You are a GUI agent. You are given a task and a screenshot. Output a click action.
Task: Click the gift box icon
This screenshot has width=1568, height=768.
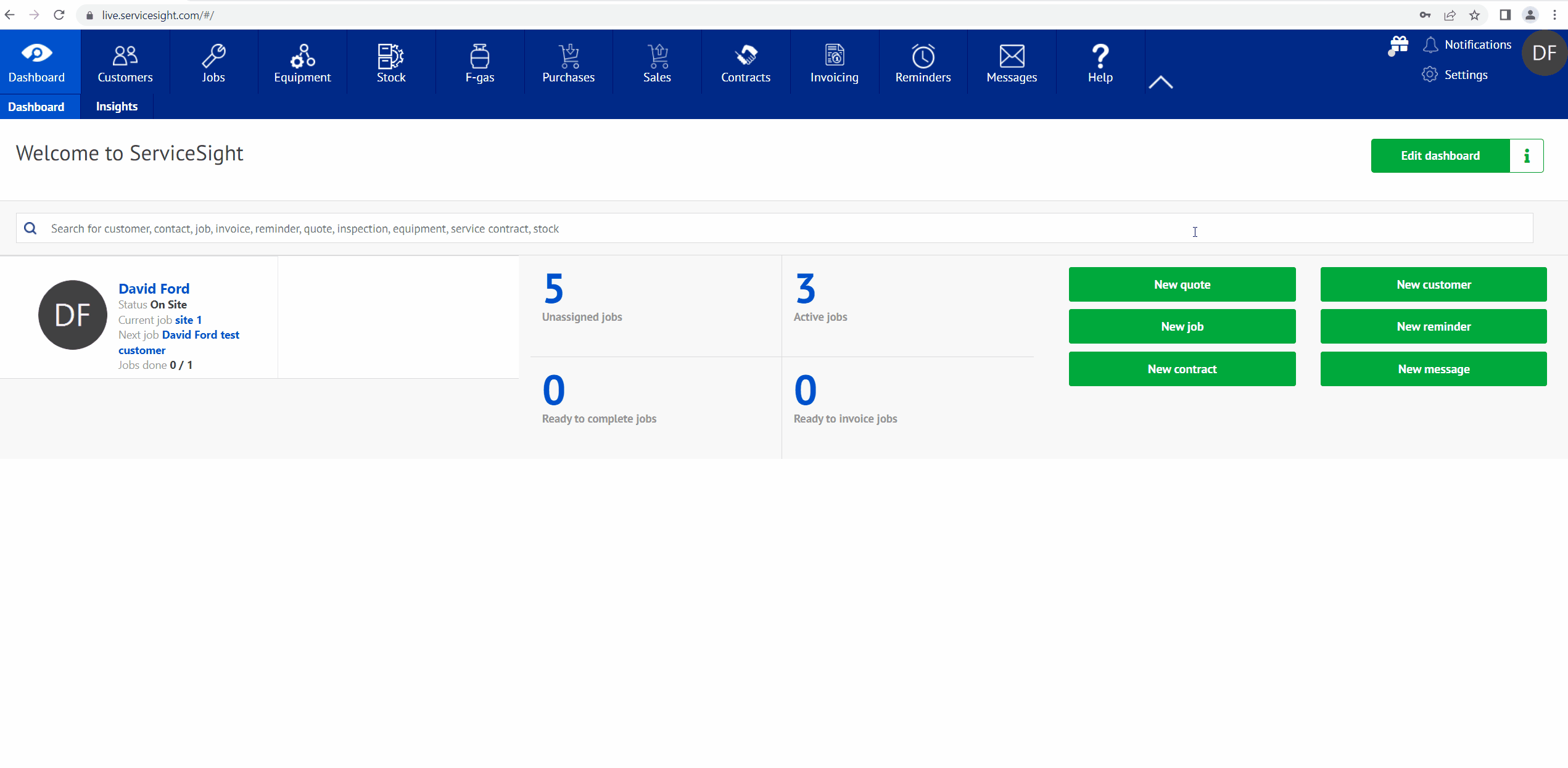pos(1398,46)
